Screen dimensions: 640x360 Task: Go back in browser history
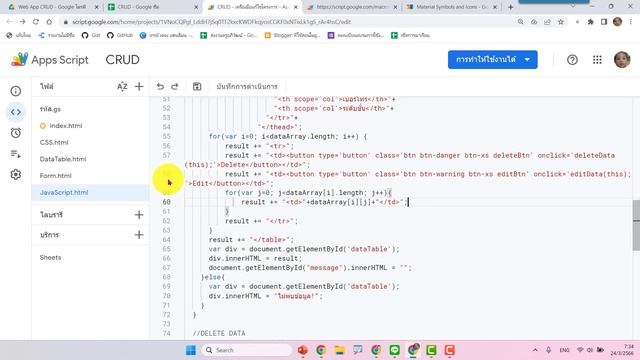click(x=9, y=22)
